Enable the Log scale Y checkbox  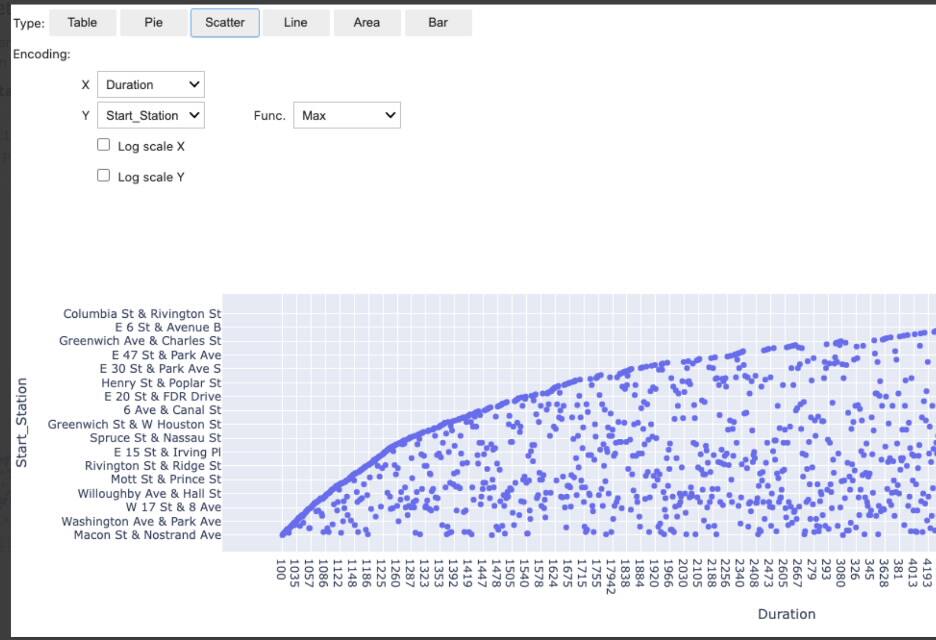click(103, 176)
